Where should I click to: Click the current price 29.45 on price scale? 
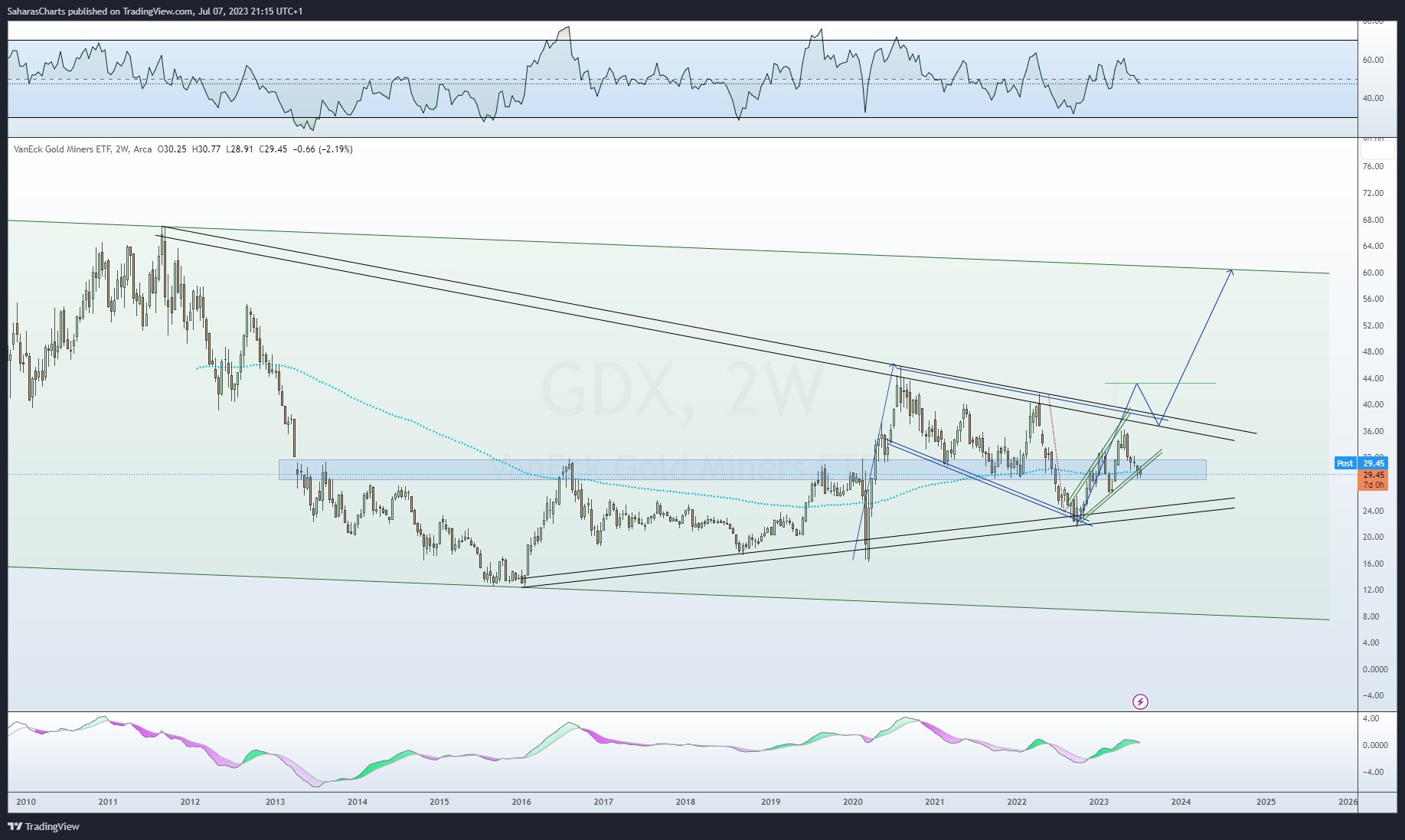[x=1375, y=463]
